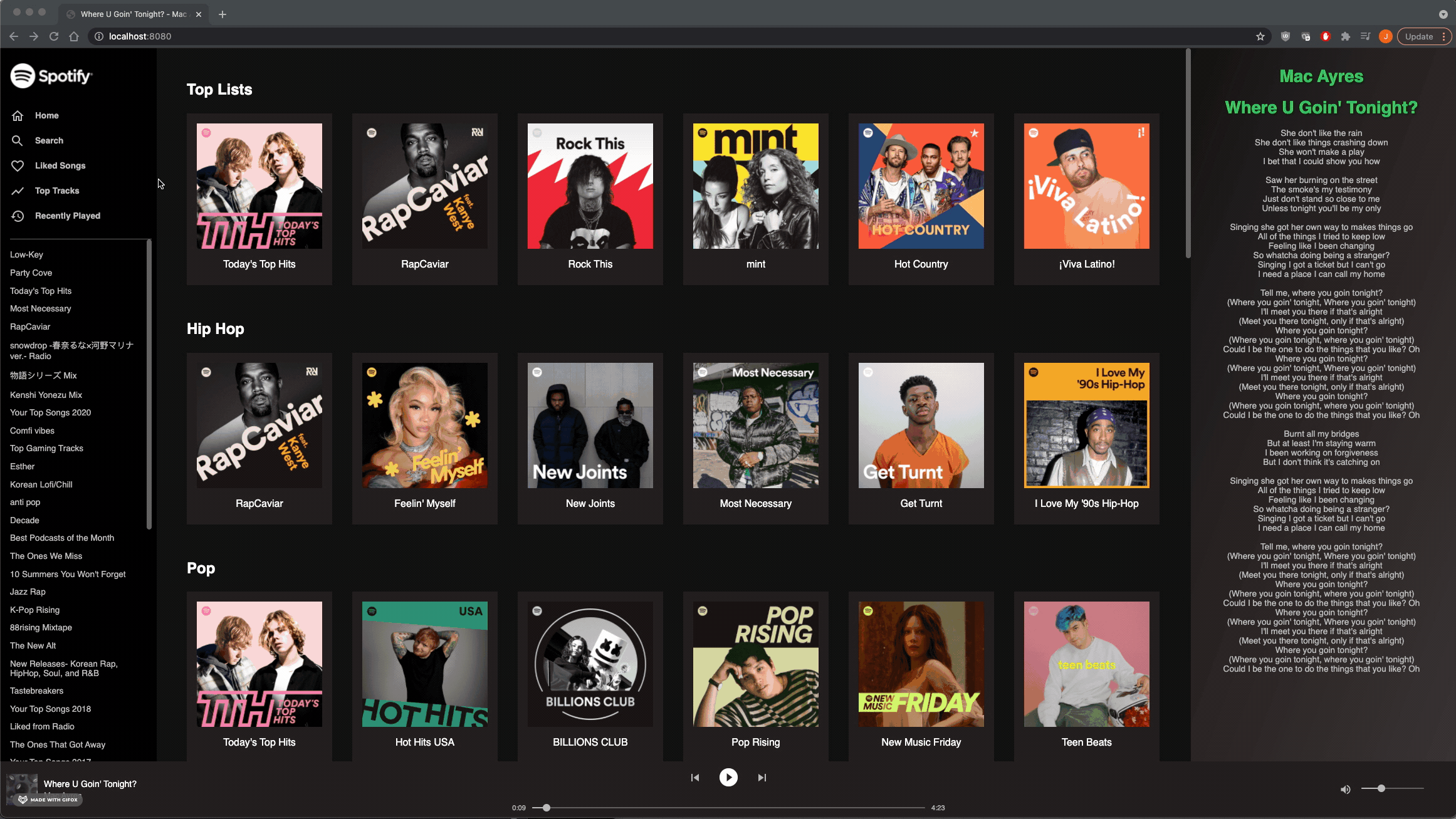Open Recently Played from sidebar
1456x819 pixels.
[x=68, y=216]
